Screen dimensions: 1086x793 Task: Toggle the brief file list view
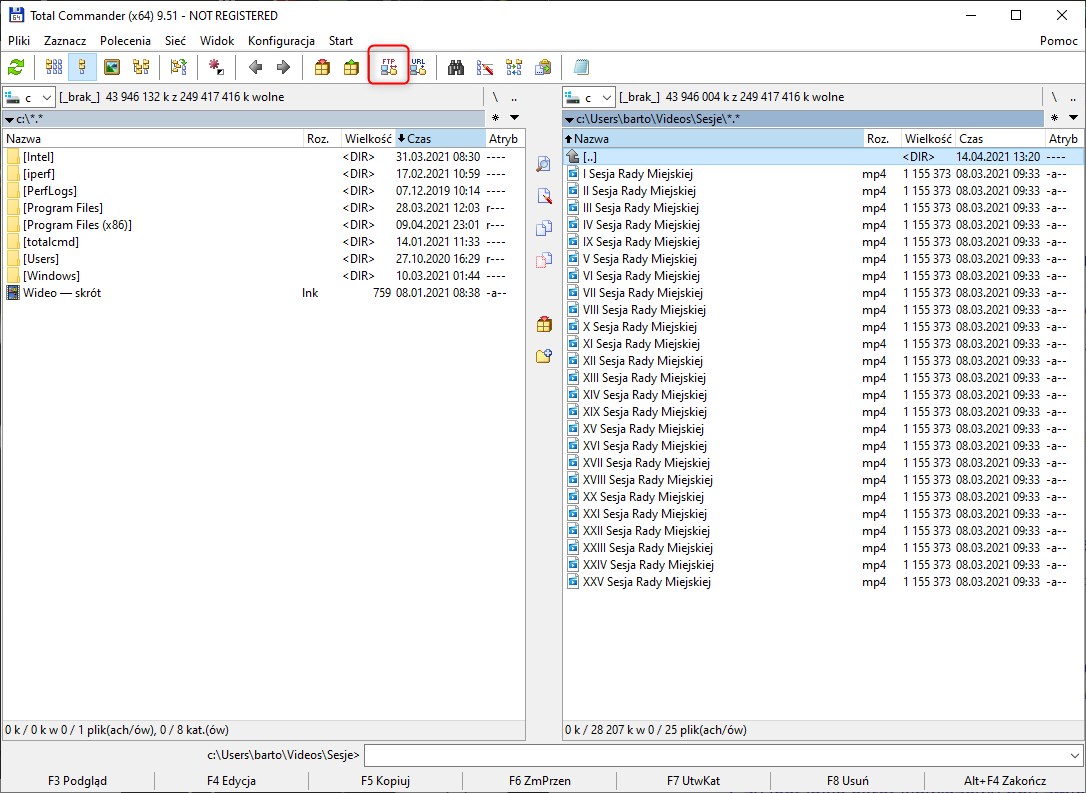pos(54,68)
